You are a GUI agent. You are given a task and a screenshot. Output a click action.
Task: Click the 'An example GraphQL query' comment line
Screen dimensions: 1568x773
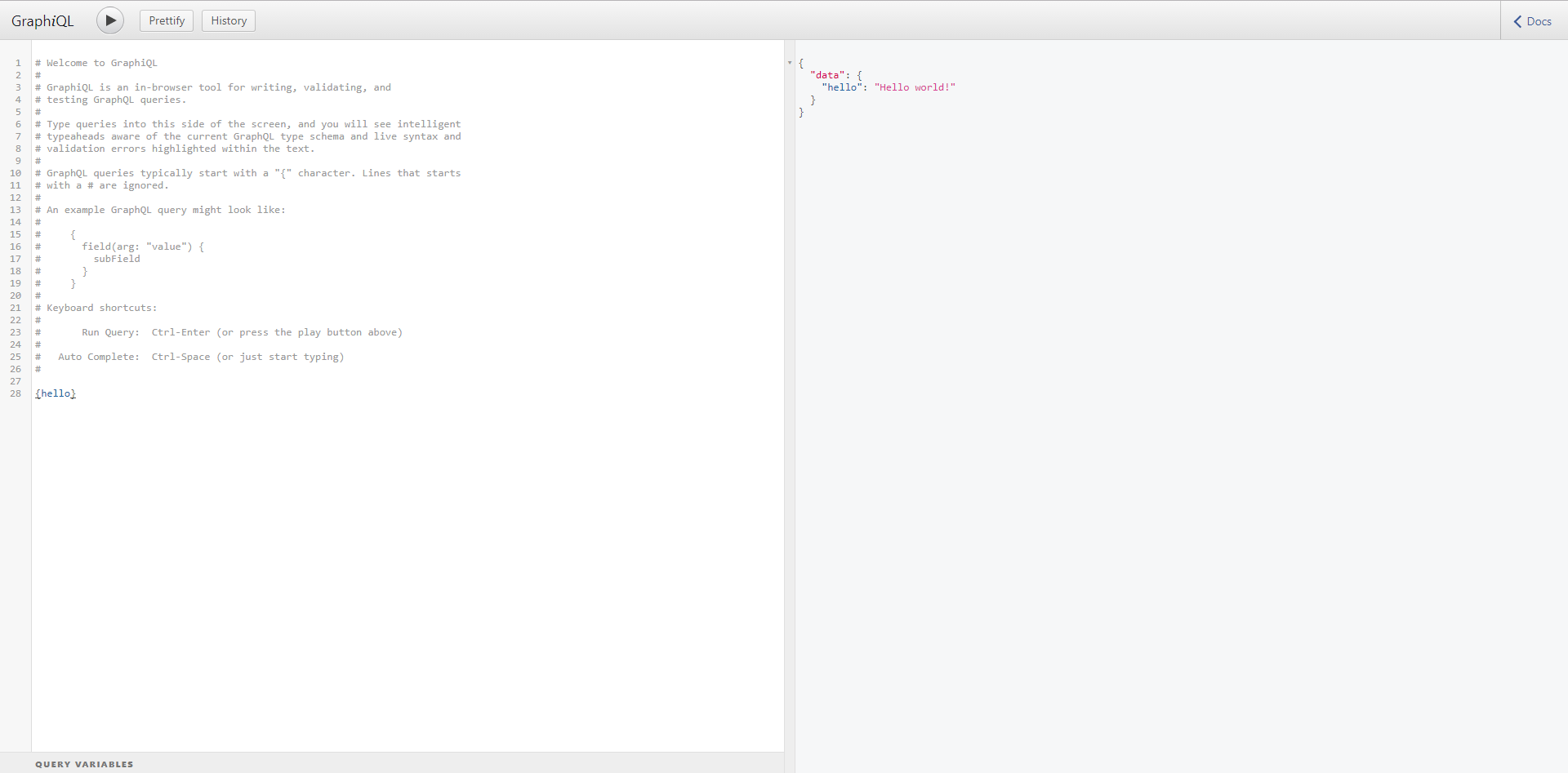coord(161,210)
